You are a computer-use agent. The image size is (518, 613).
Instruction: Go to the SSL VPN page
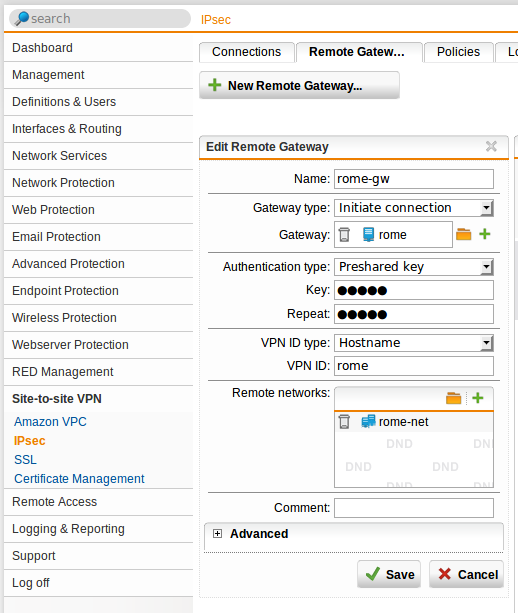coord(25,459)
